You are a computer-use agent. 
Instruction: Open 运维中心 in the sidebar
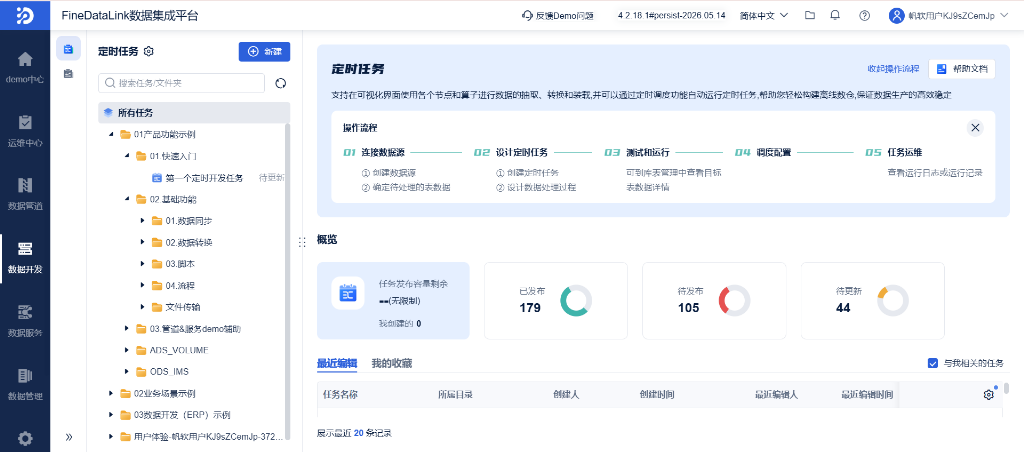click(25, 131)
